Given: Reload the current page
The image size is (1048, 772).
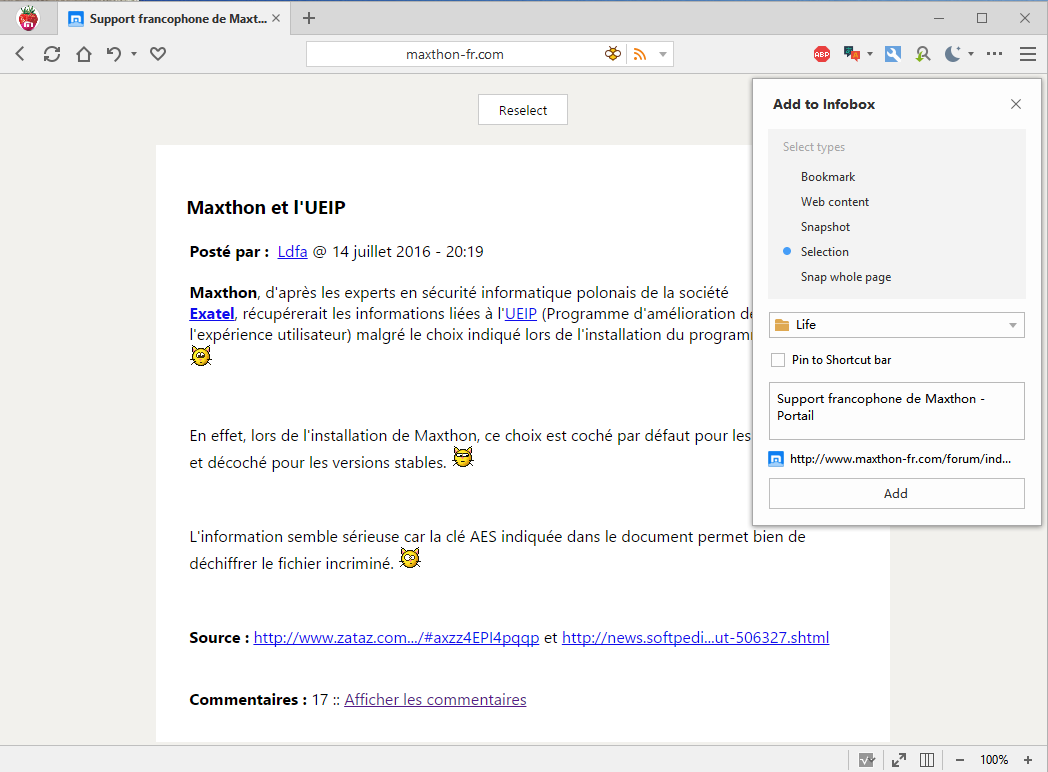Looking at the screenshot, I should tap(52, 54).
